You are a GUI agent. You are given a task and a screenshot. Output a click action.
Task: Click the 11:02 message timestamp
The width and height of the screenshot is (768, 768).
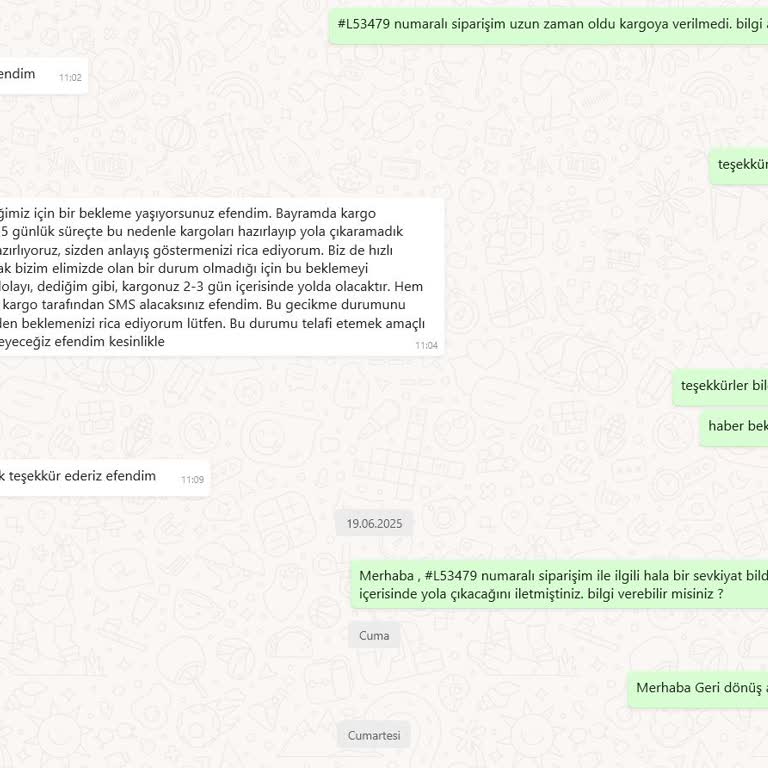pyautogui.click(x=70, y=77)
